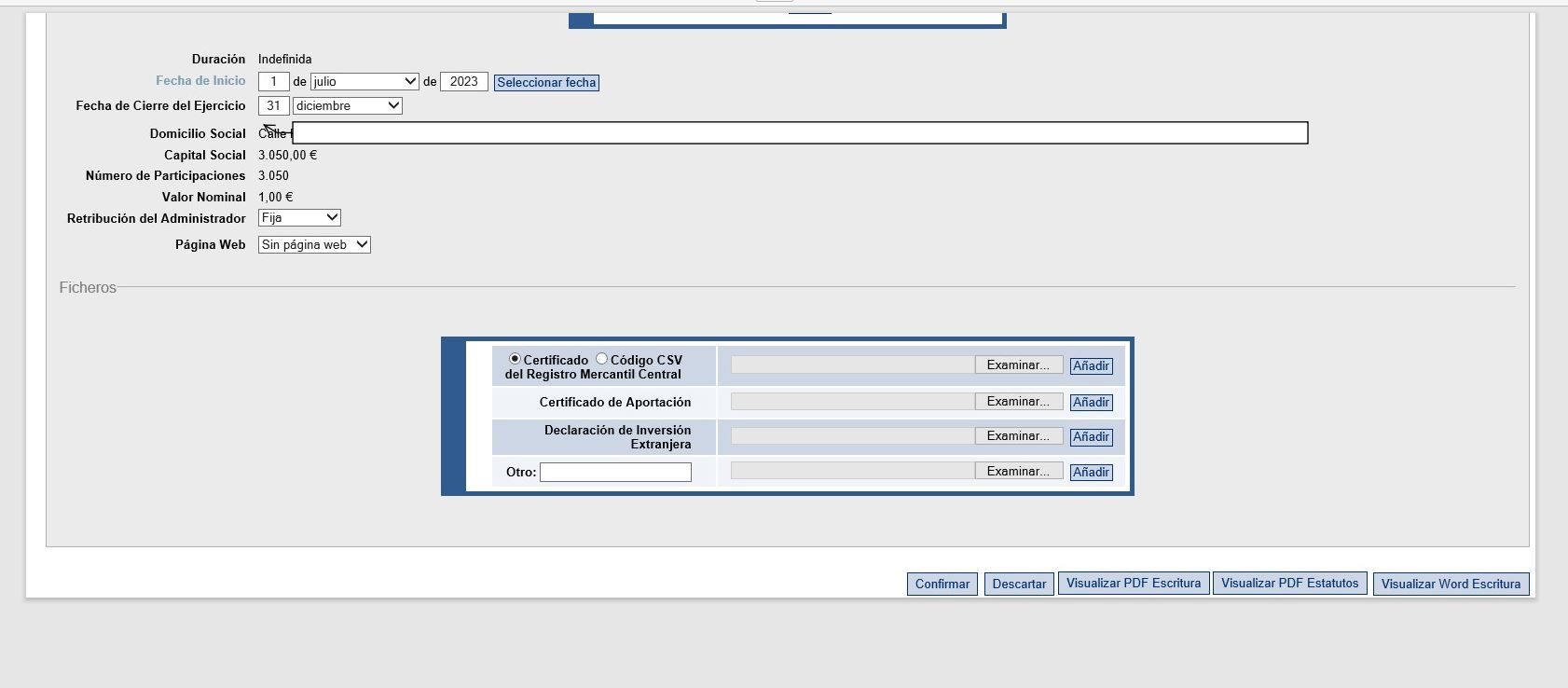1568x688 pixels.
Task: Click the Seleccionar fecha button
Action: (x=546, y=83)
